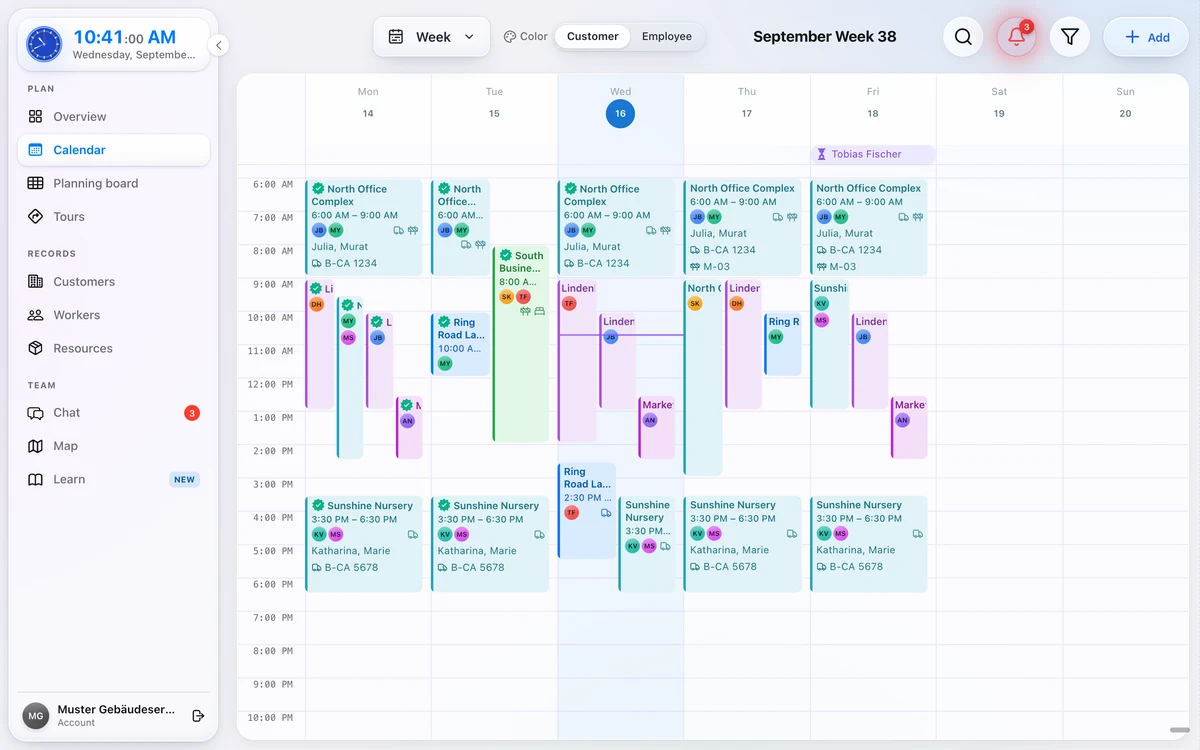Viewport: 1200px width, 750px height.
Task: Click the Color palette label icon
Action: tap(510, 37)
